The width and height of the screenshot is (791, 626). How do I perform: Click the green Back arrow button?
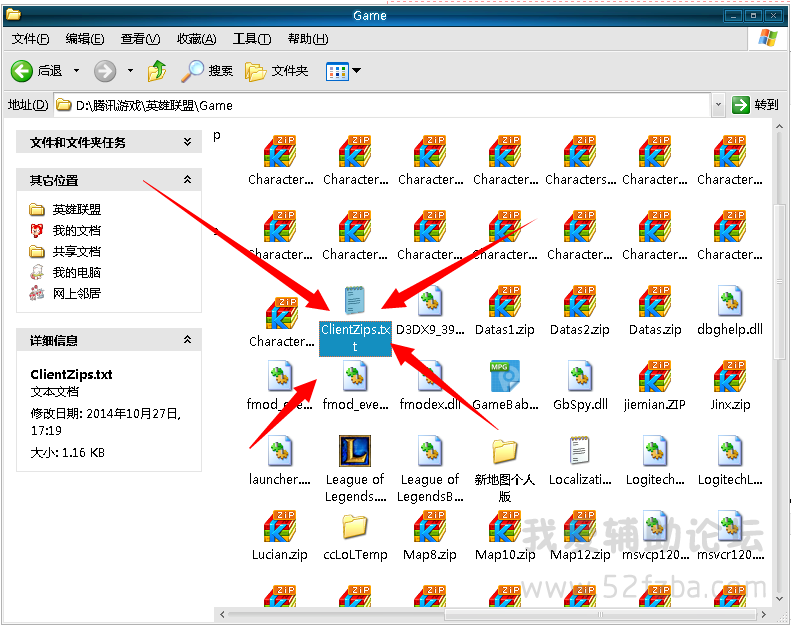coord(22,71)
